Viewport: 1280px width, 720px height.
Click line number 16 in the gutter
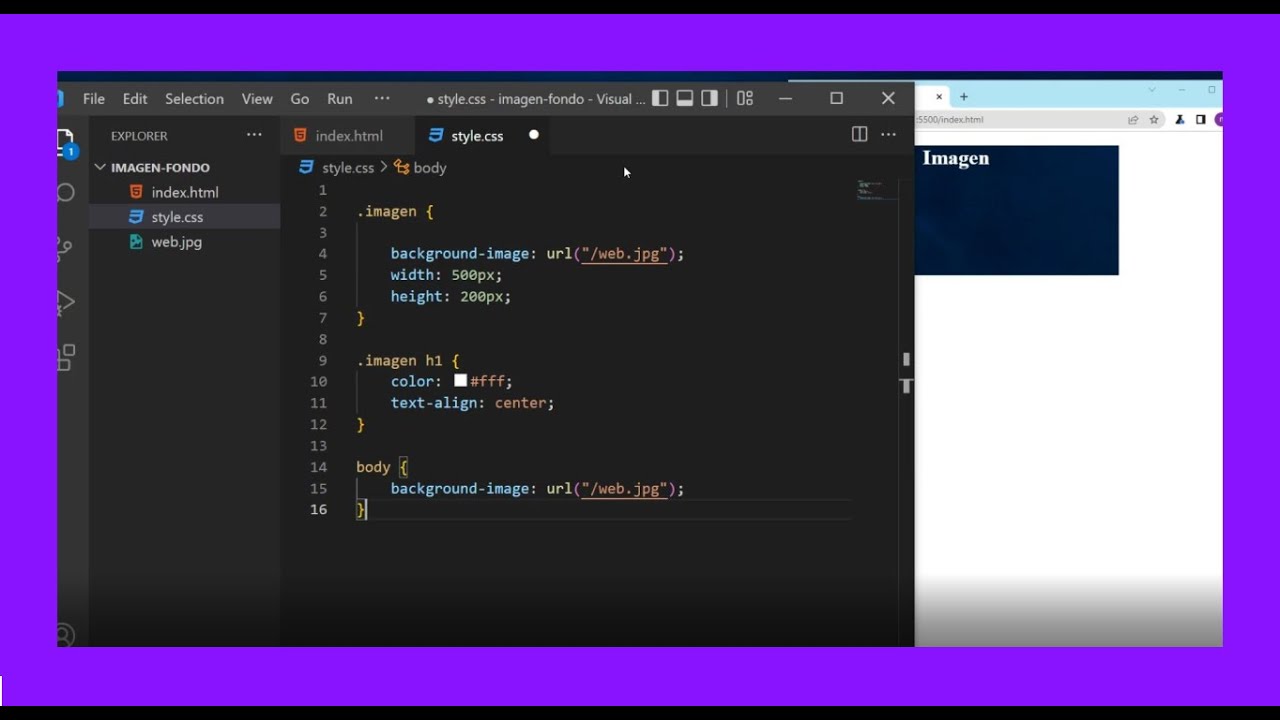click(318, 510)
